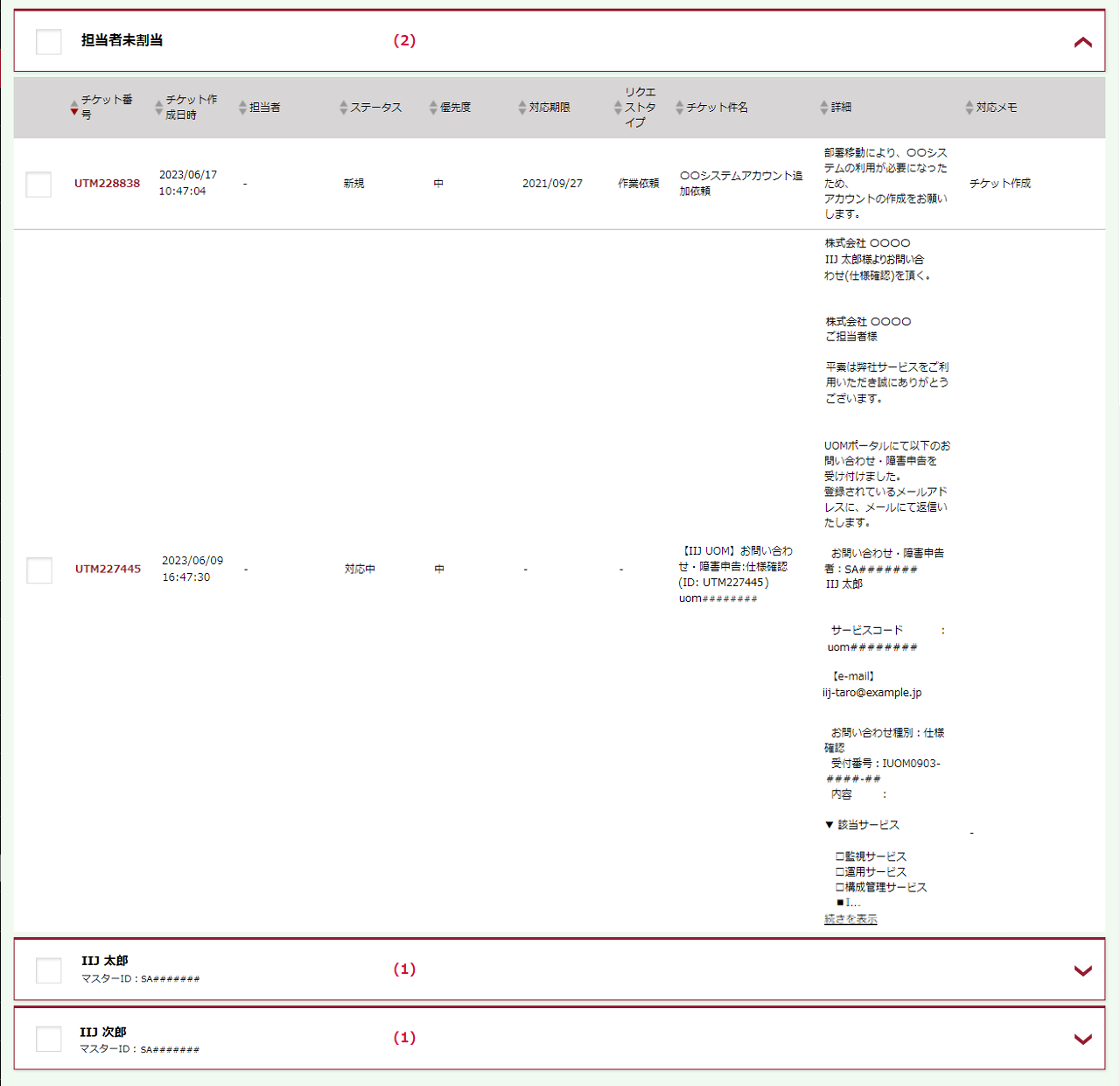This screenshot has height=1086, width=1120.
Task: Sort by 担当者 column arrows
Action: coord(243,107)
